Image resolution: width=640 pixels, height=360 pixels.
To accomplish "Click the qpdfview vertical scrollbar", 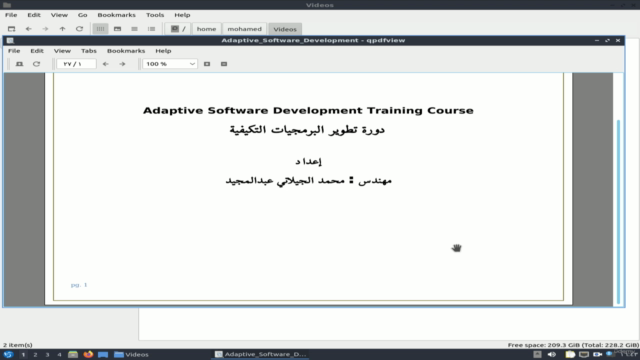I will (x=618, y=211).
